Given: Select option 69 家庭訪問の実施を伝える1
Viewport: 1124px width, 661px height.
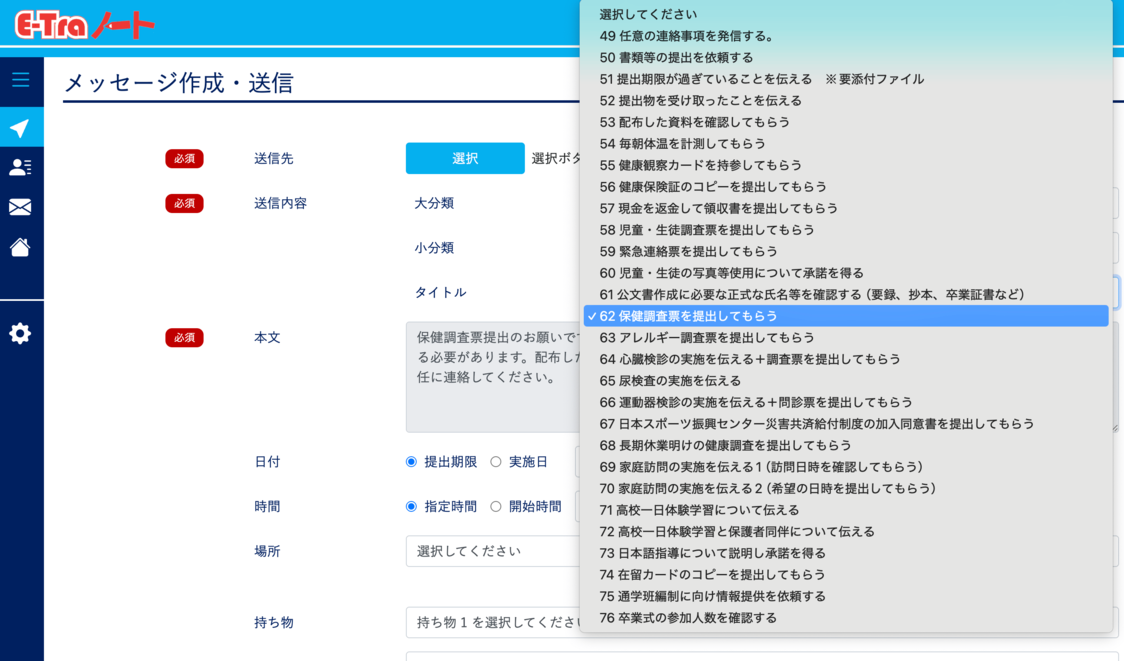Looking at the screenshot, I should (x=846, y=467).
